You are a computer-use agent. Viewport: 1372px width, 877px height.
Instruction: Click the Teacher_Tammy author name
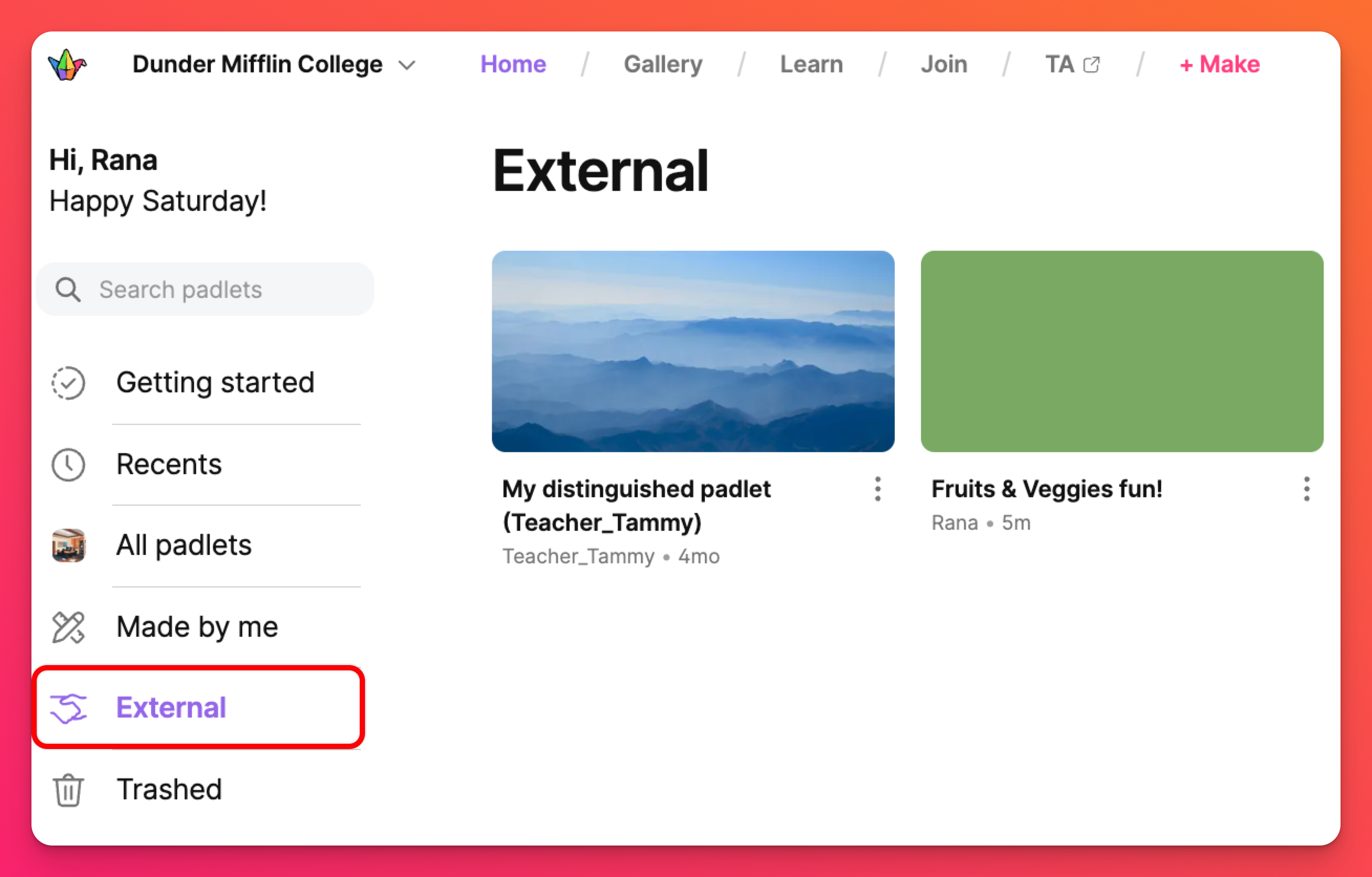click(578, 556)
